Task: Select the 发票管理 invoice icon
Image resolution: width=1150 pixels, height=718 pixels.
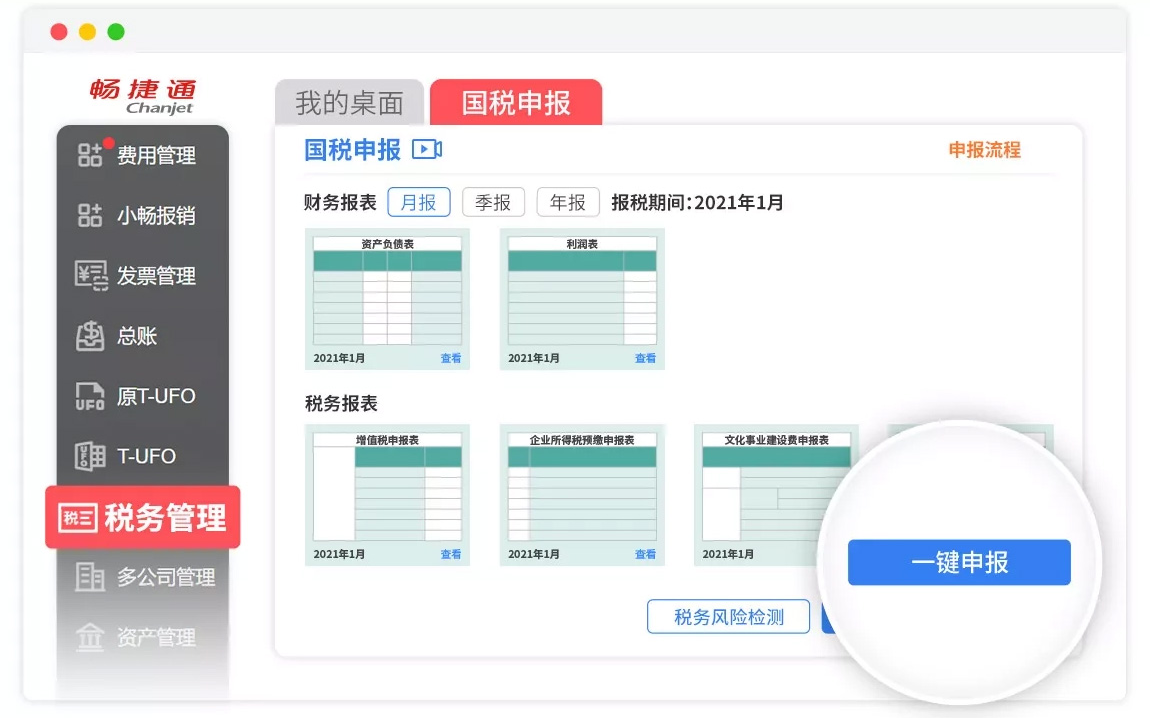Action: coord(90,276)
